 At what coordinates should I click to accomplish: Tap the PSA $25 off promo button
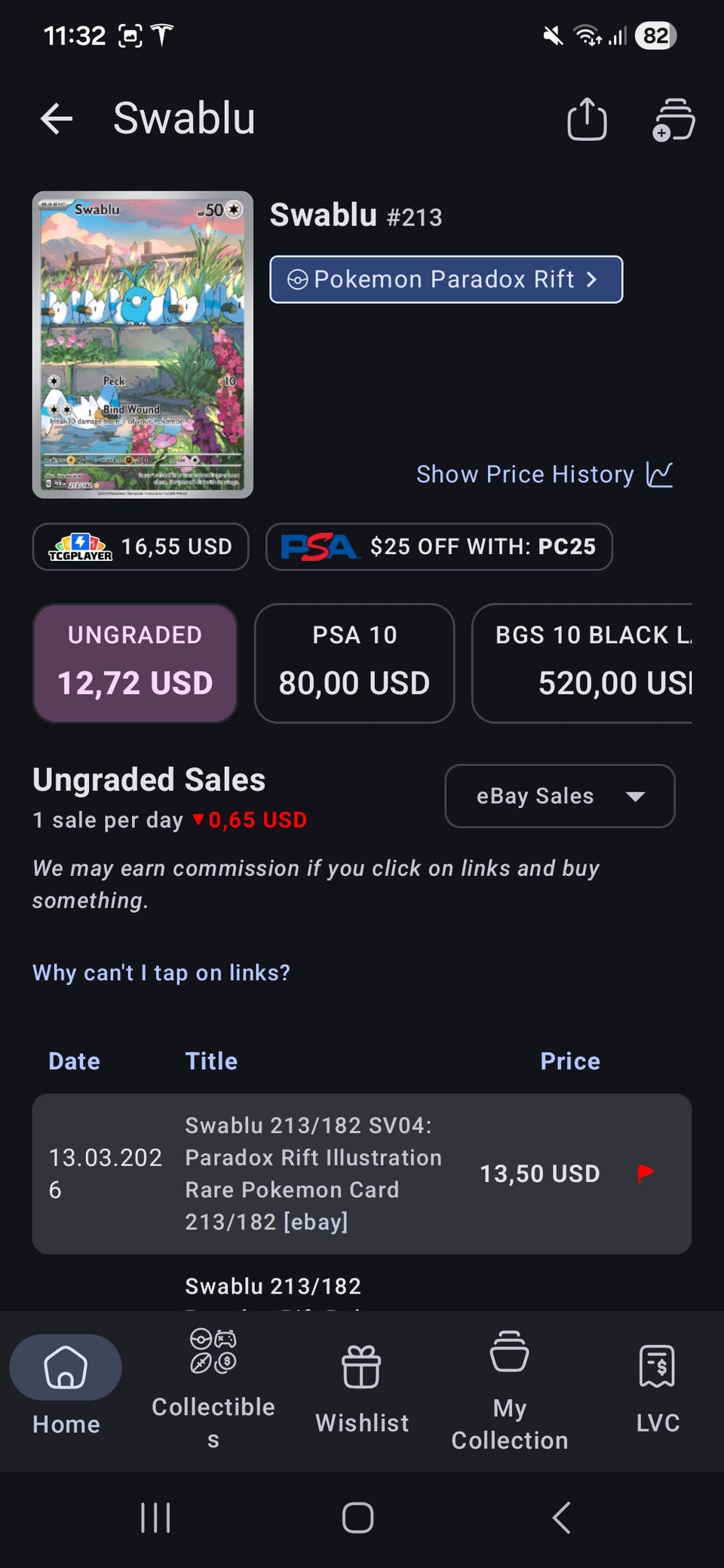[439, 547]
